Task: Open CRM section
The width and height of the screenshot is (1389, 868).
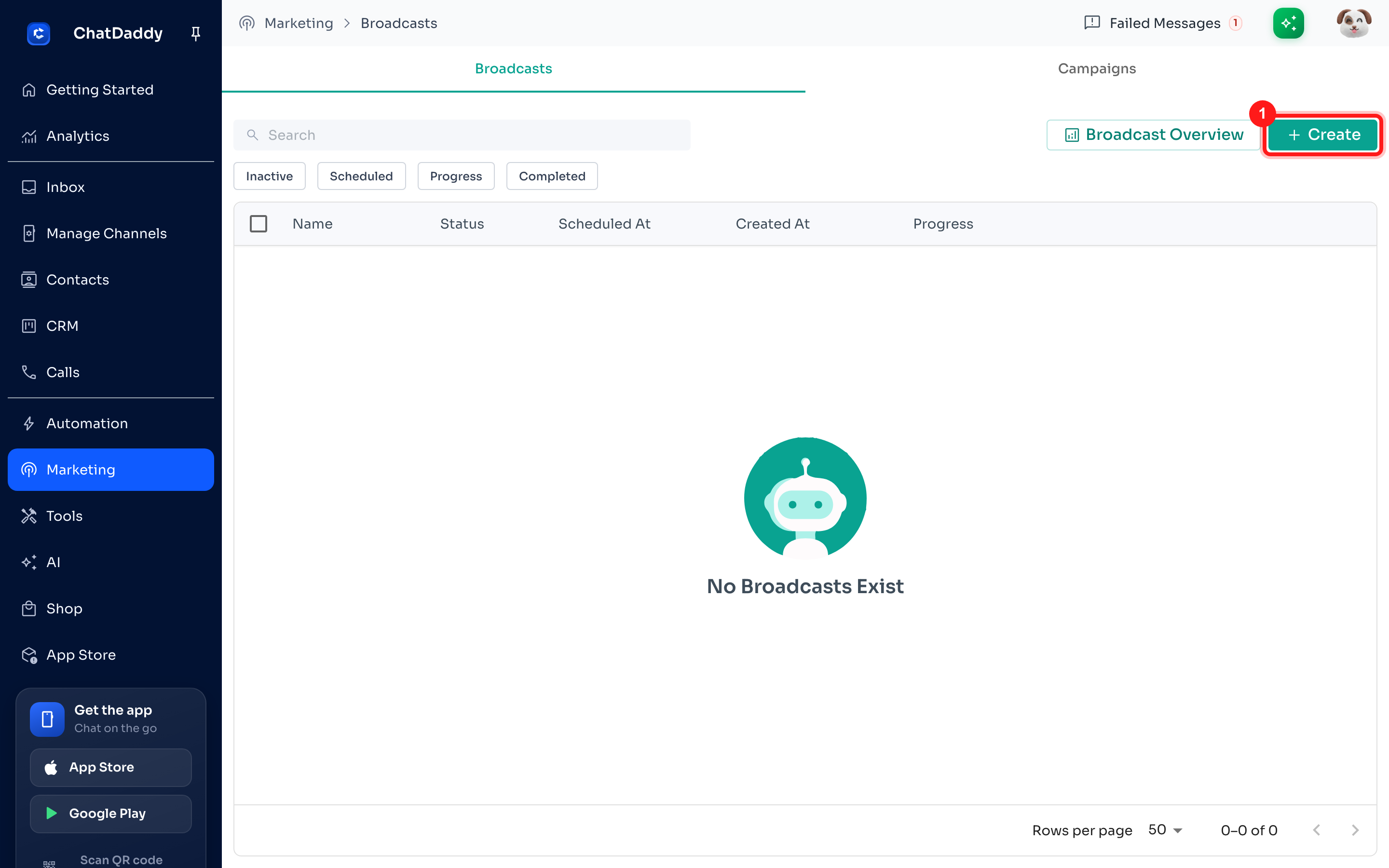Action: pyautogui.click(x=111, y=325)
